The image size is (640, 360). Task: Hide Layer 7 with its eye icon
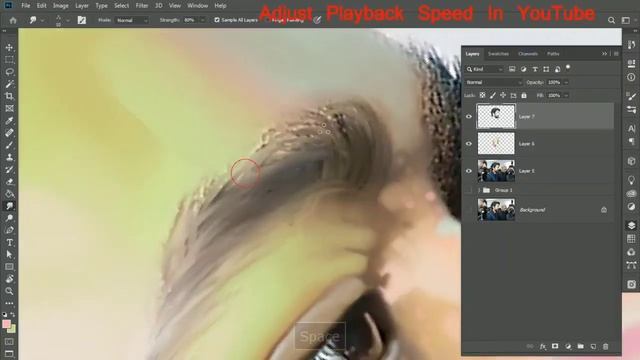(x=469, y=116)
